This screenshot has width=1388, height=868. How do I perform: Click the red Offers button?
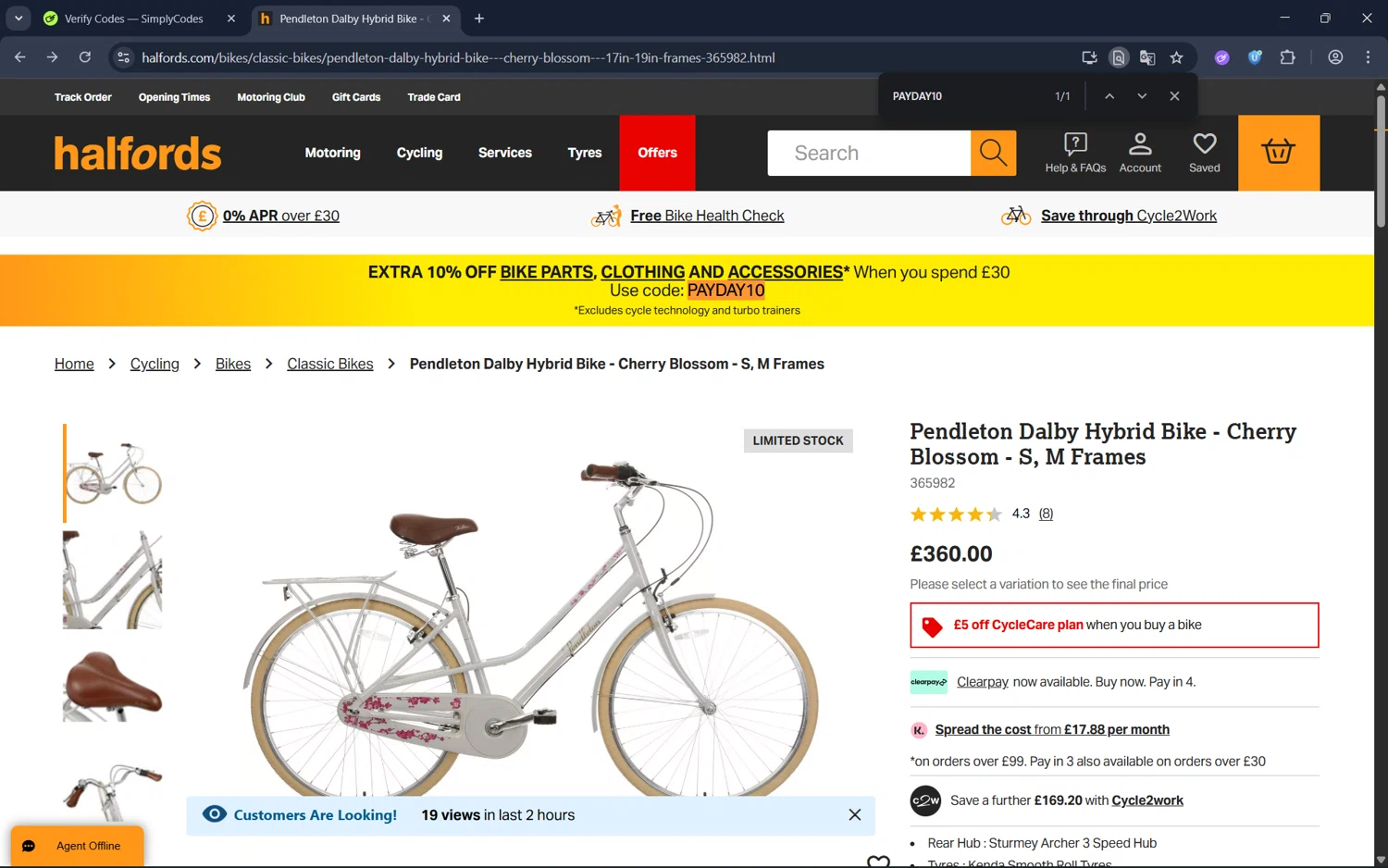click(657, 153)
